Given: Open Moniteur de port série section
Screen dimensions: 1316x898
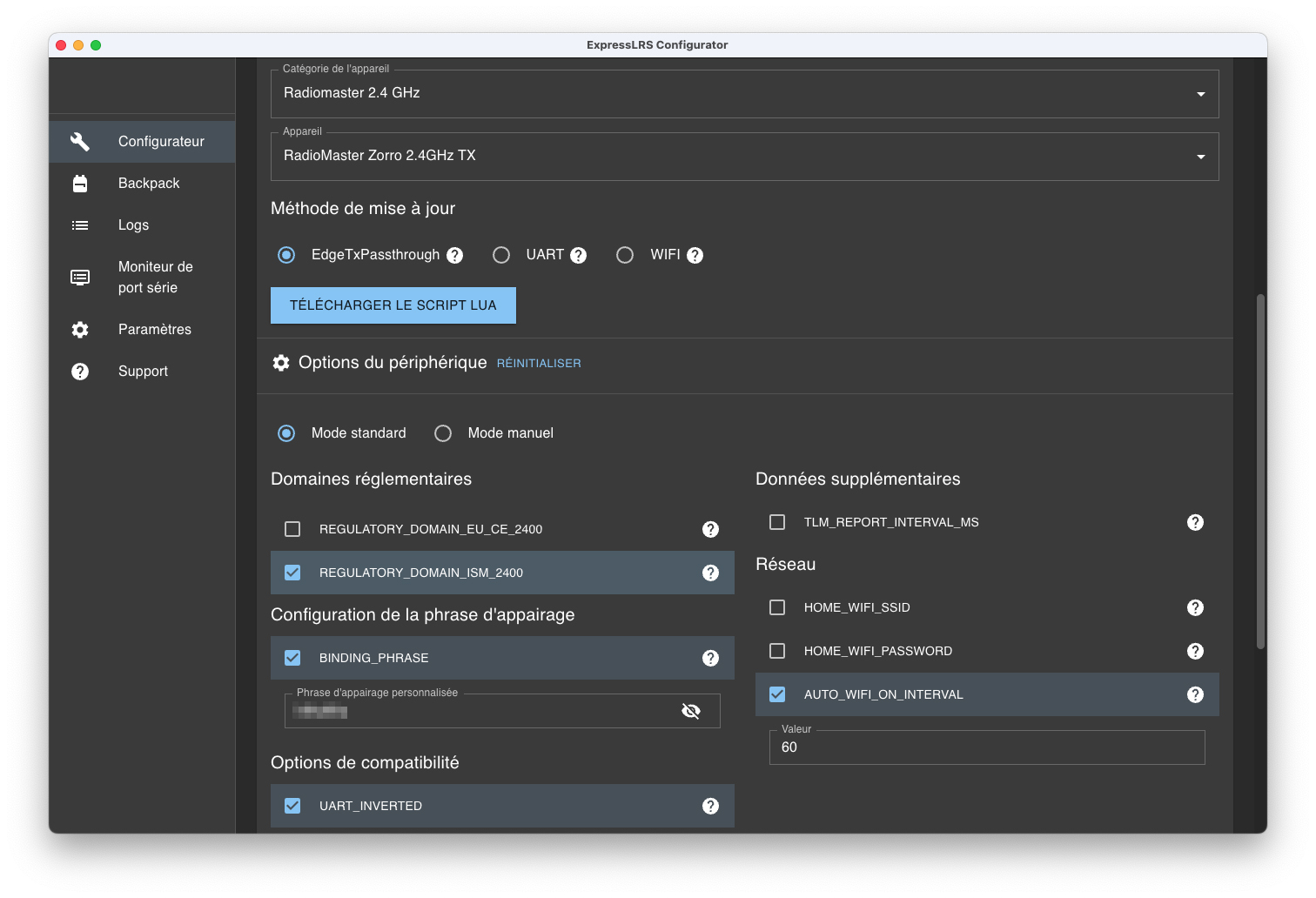Looking at the screenshot, I should pos(142,277).
